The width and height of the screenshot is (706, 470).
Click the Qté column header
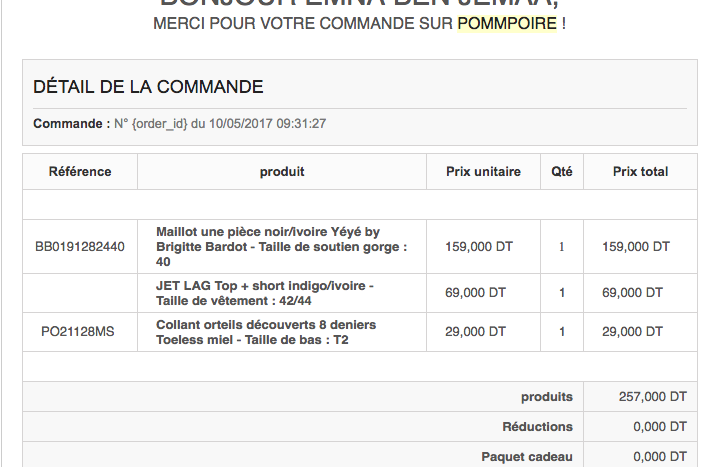561,172
